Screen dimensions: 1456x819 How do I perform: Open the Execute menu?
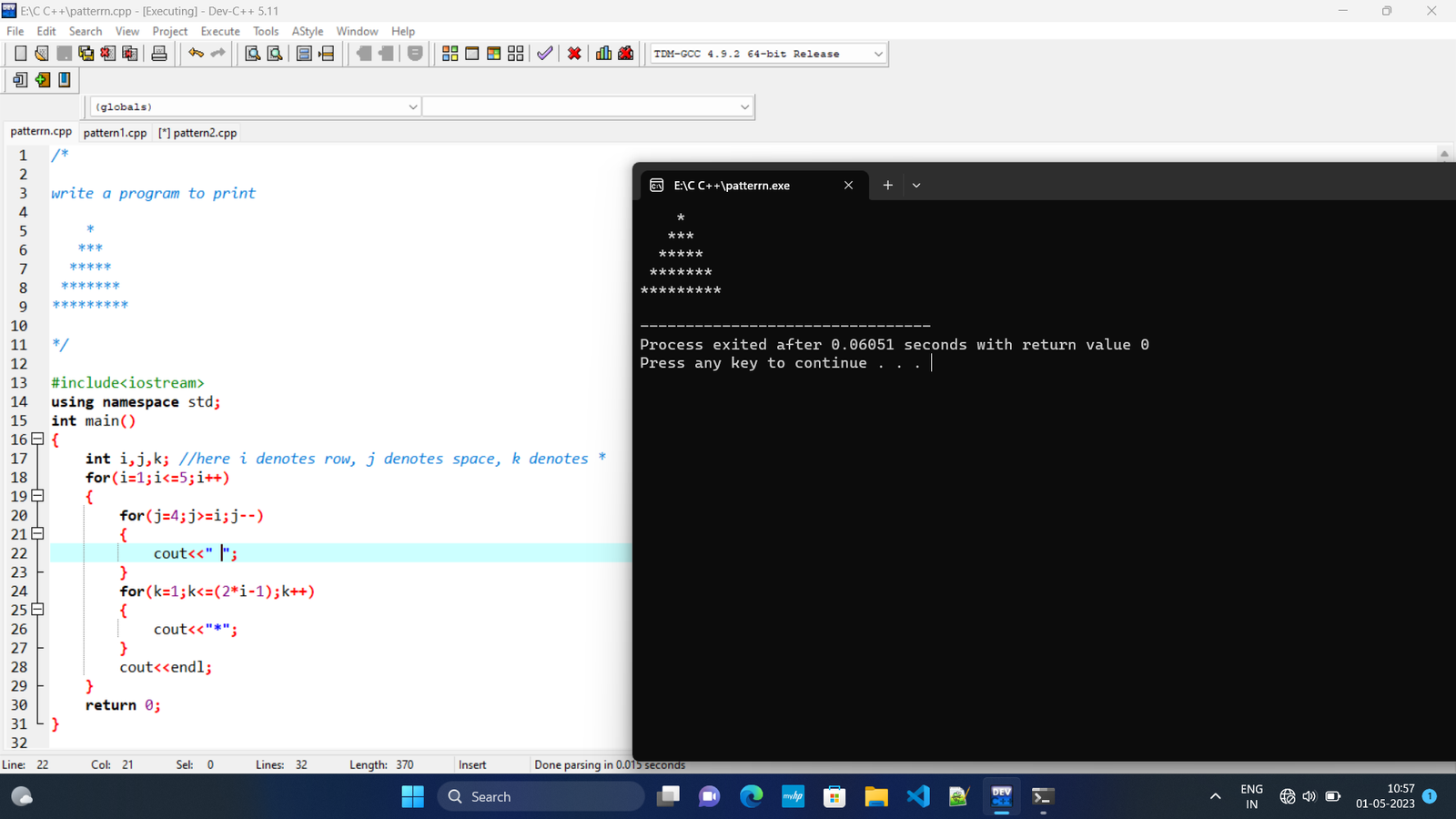point(220,31)
